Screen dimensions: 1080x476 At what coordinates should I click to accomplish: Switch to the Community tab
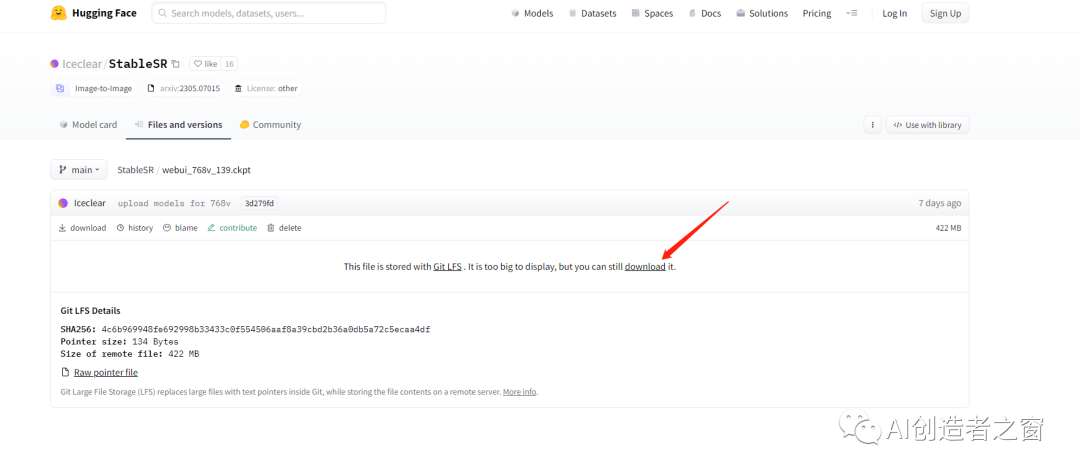(270, 125)
